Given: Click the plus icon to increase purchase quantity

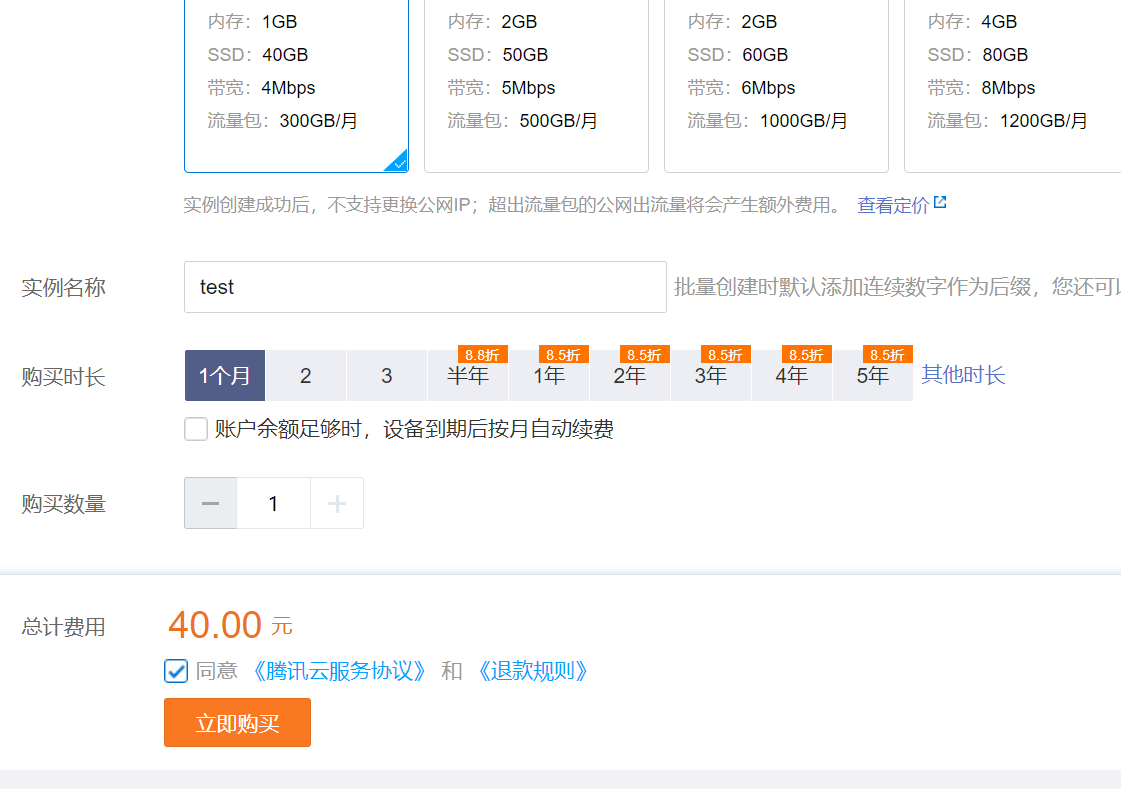Looking at the screenshot, I should tap(337, 503).
